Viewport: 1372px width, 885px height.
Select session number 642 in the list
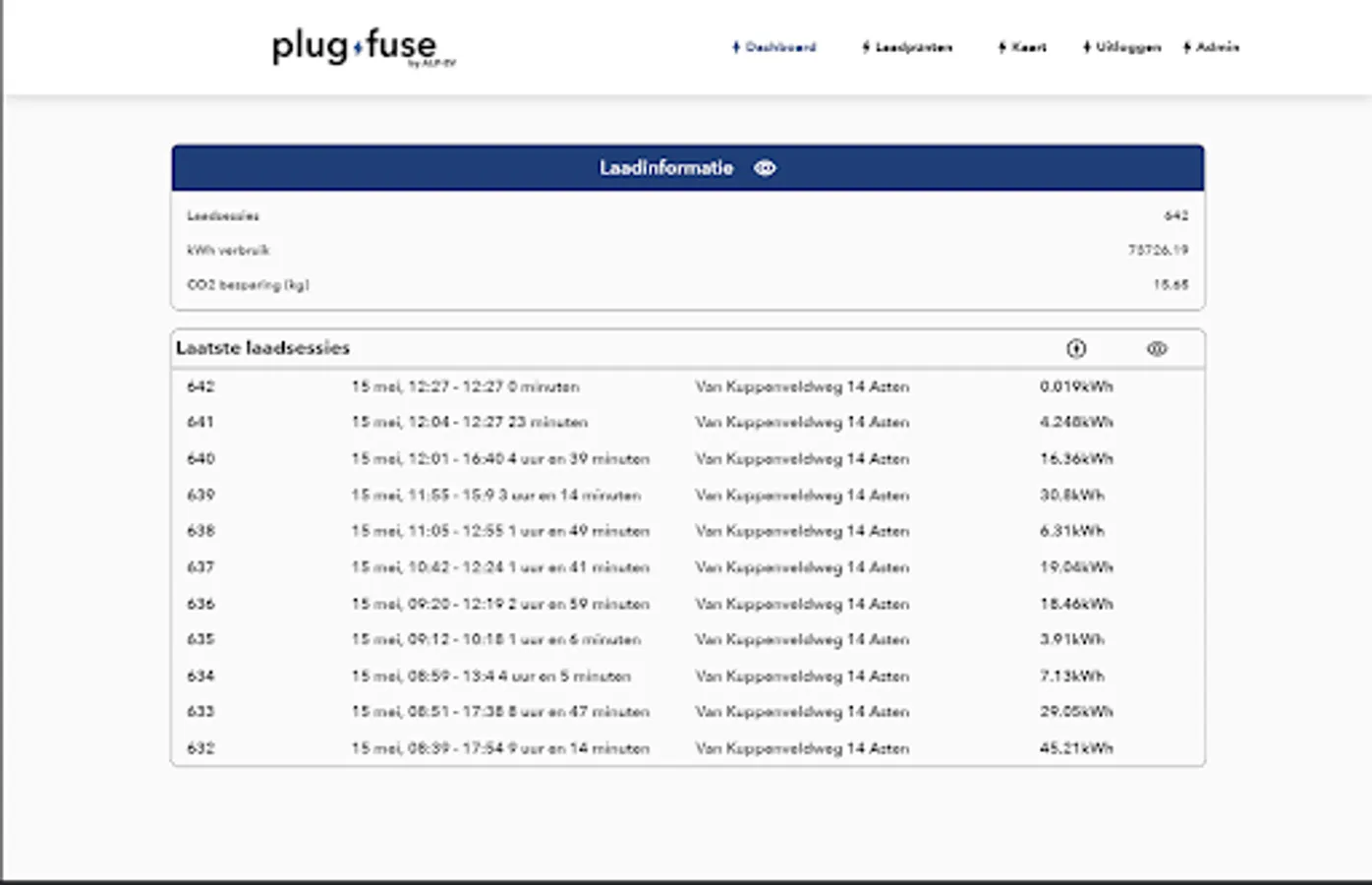point(200,386)
